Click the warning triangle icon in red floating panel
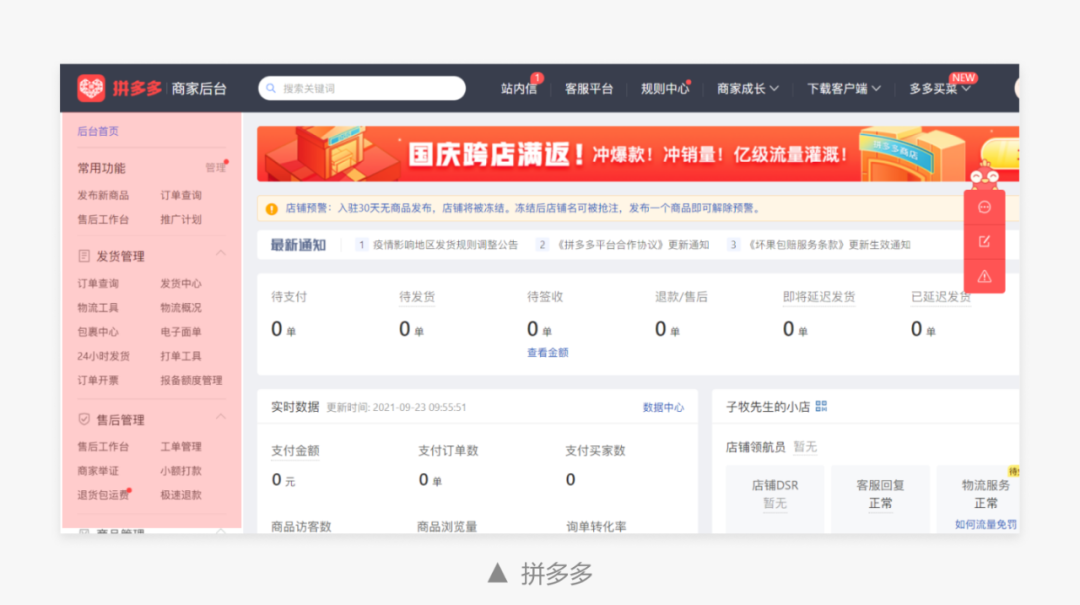This screenshot has width=1080, height=605. (984, 276)
